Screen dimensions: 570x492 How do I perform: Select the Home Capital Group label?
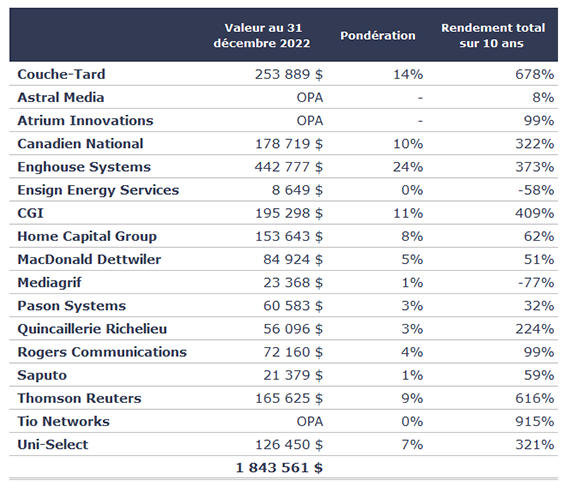pyautogui.click(x=87, y=236)
